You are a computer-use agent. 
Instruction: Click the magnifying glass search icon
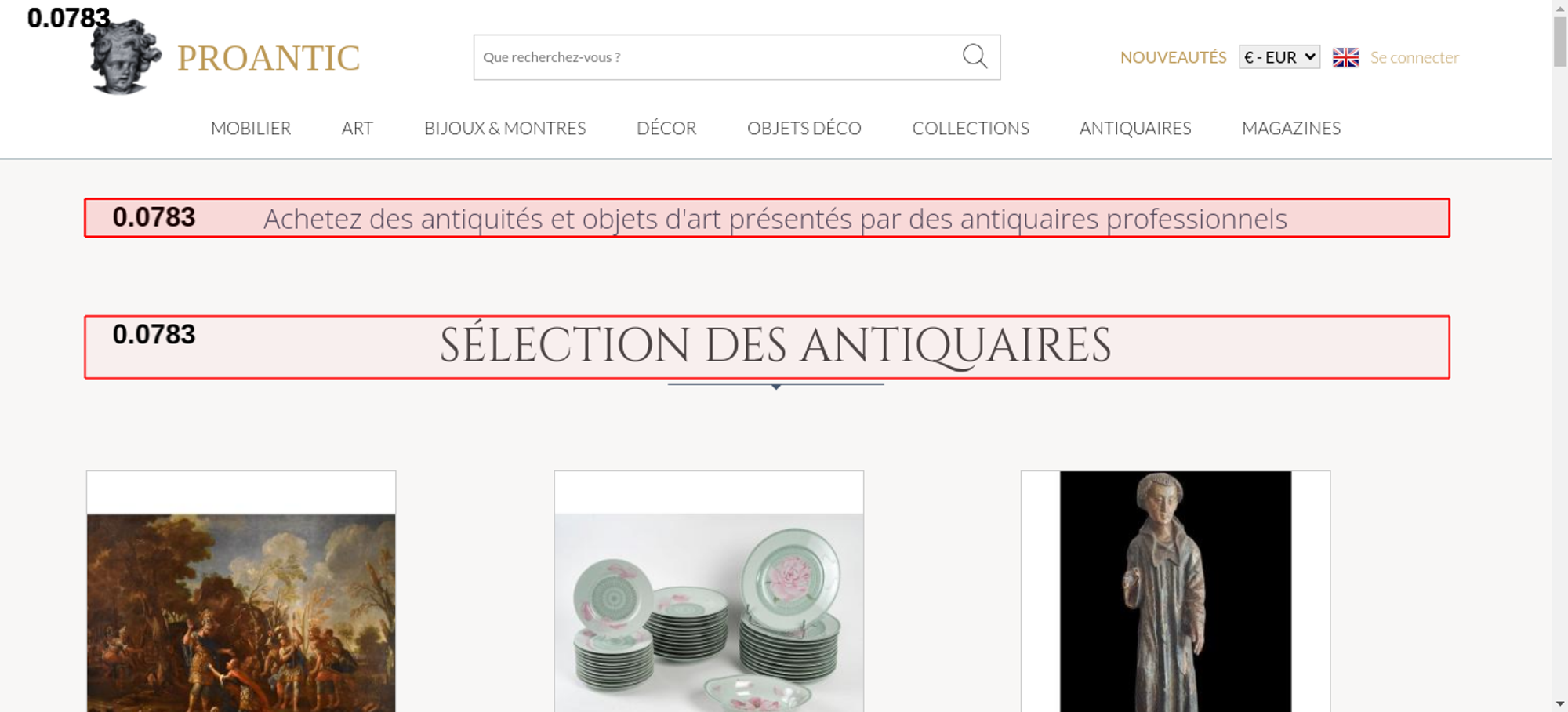975,56
